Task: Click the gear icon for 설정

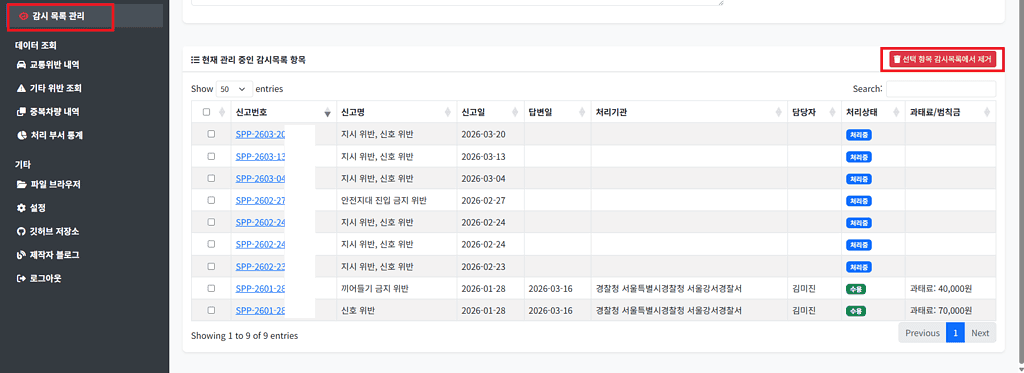Action: pyautogui.click(x=21, y=208)
